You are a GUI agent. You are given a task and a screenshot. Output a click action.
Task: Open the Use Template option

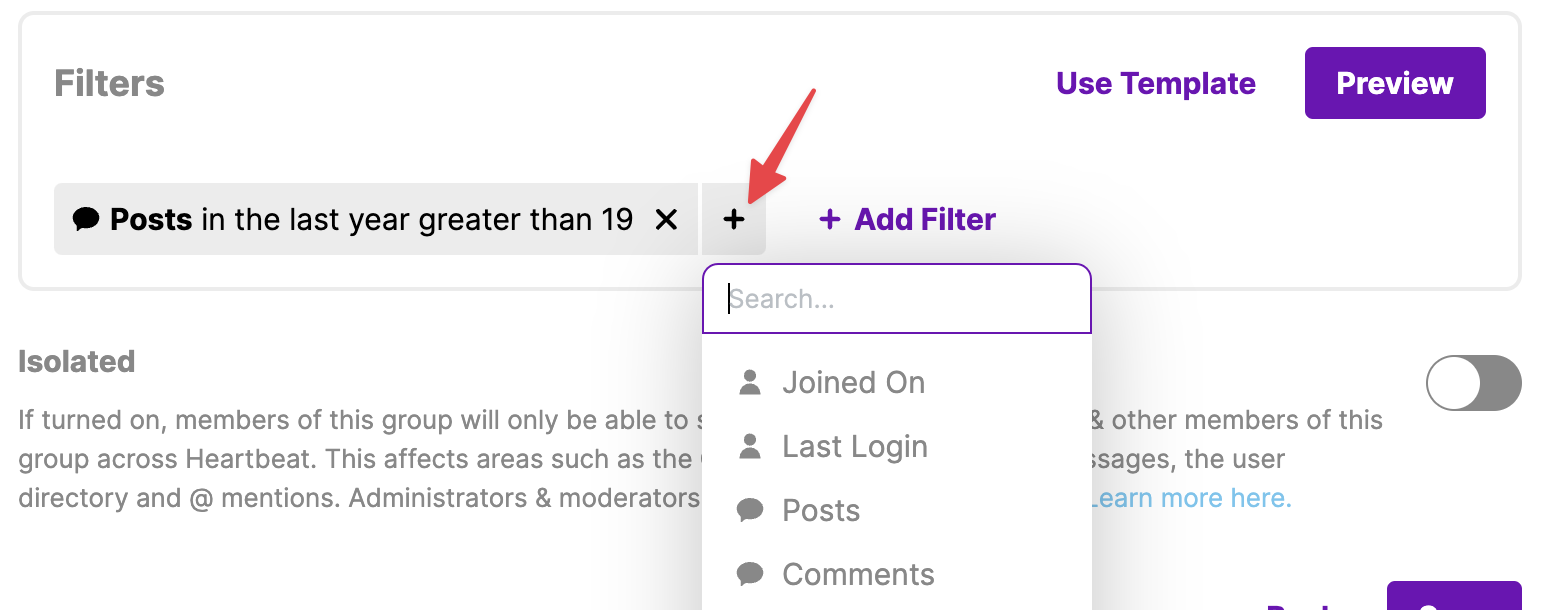coord(1156,83)
